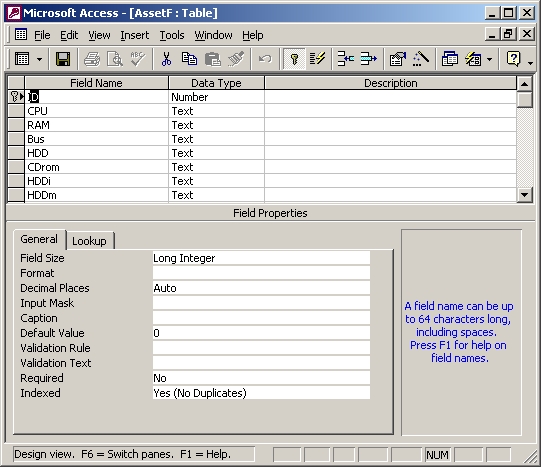Click the scroll down arrow of field grid
541x467 pixels.
point(524,195)
